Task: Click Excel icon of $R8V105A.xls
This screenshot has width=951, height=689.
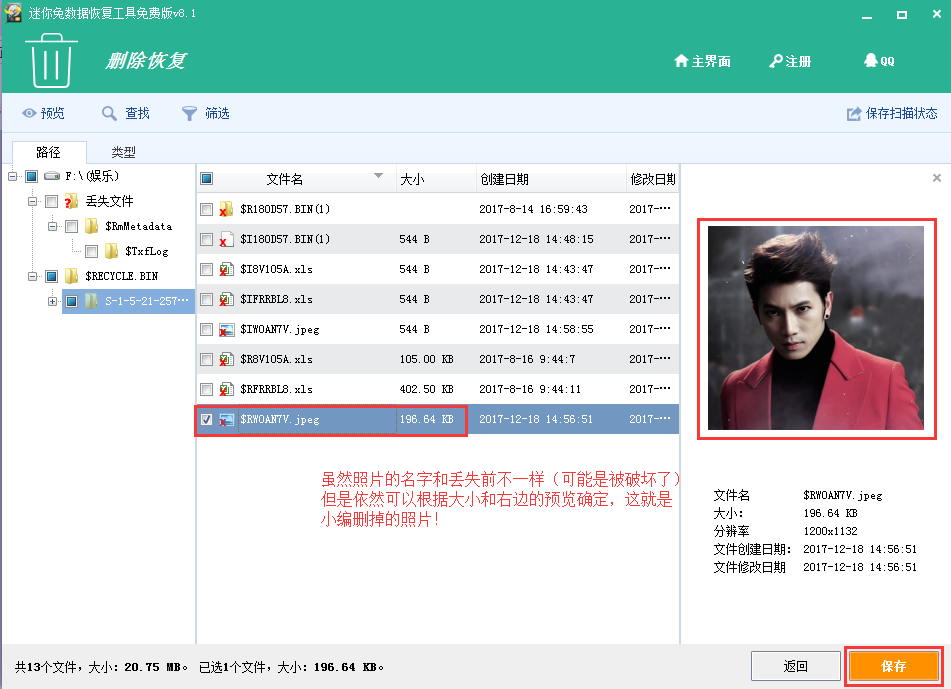Action: [x=226, y=359]
